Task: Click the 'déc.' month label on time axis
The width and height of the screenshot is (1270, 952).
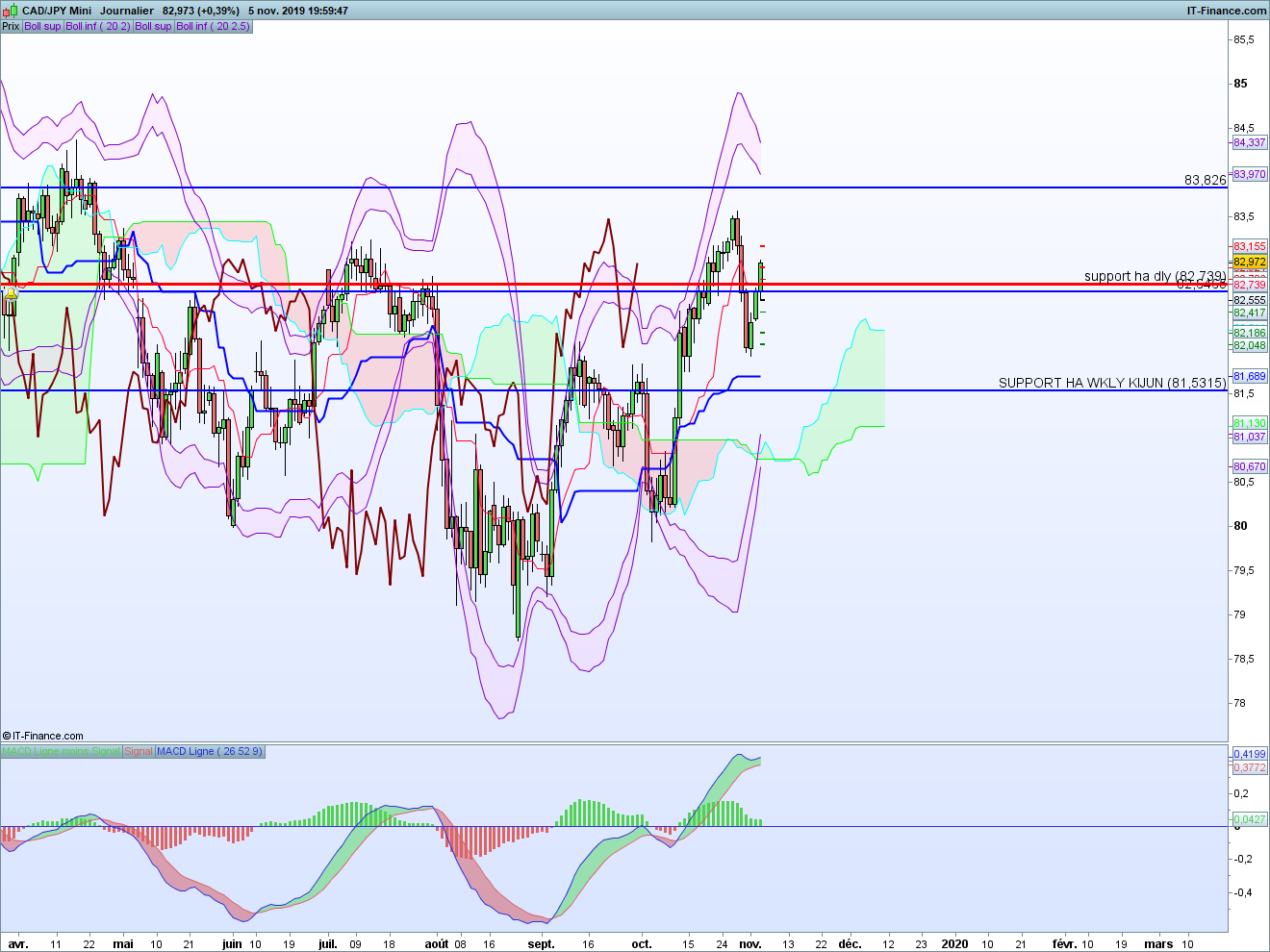Action: point(850,944)
